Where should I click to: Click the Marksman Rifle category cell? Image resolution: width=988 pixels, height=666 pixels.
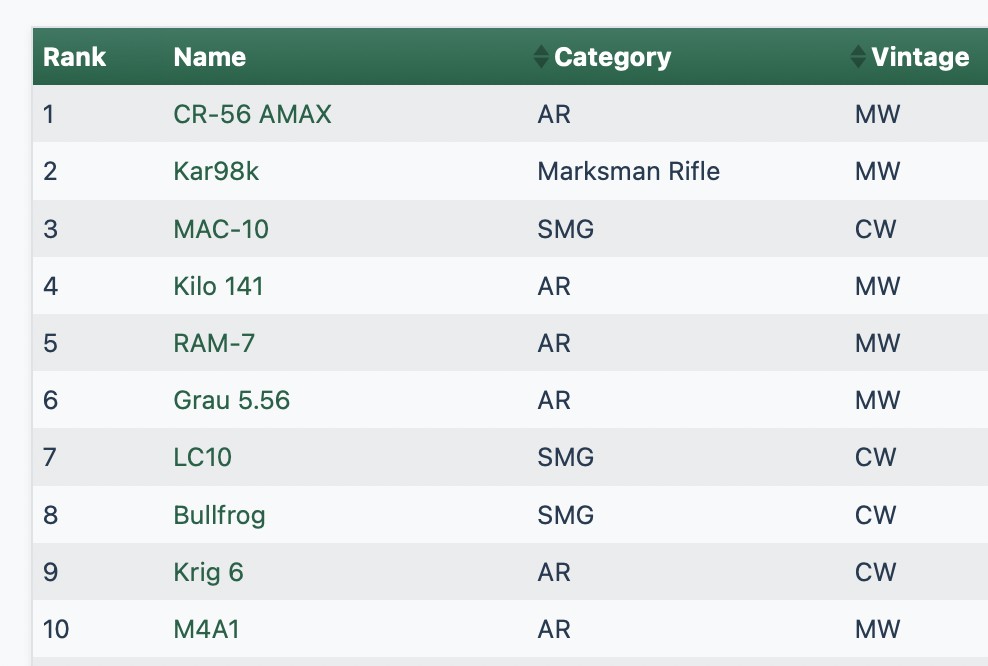pyautogui.click(x=628, y=171)
